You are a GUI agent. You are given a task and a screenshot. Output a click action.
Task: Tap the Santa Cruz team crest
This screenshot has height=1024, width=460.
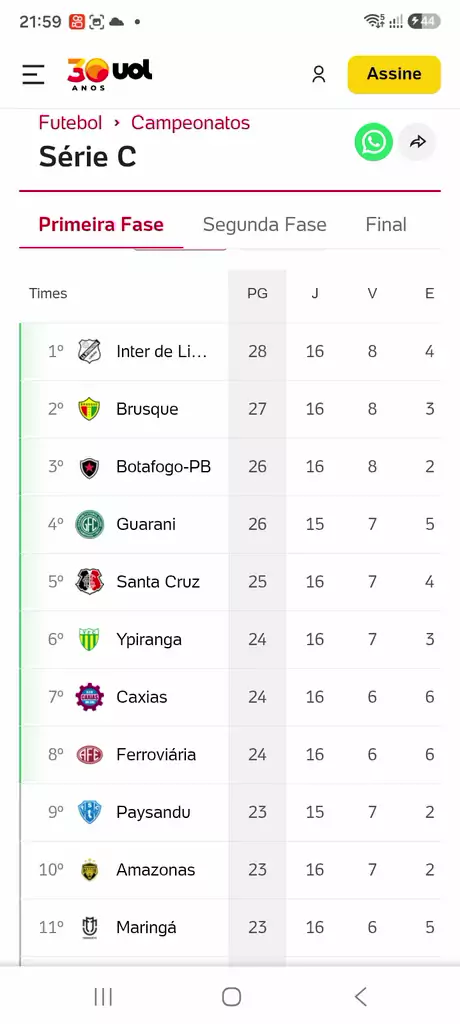coord(90,582)
